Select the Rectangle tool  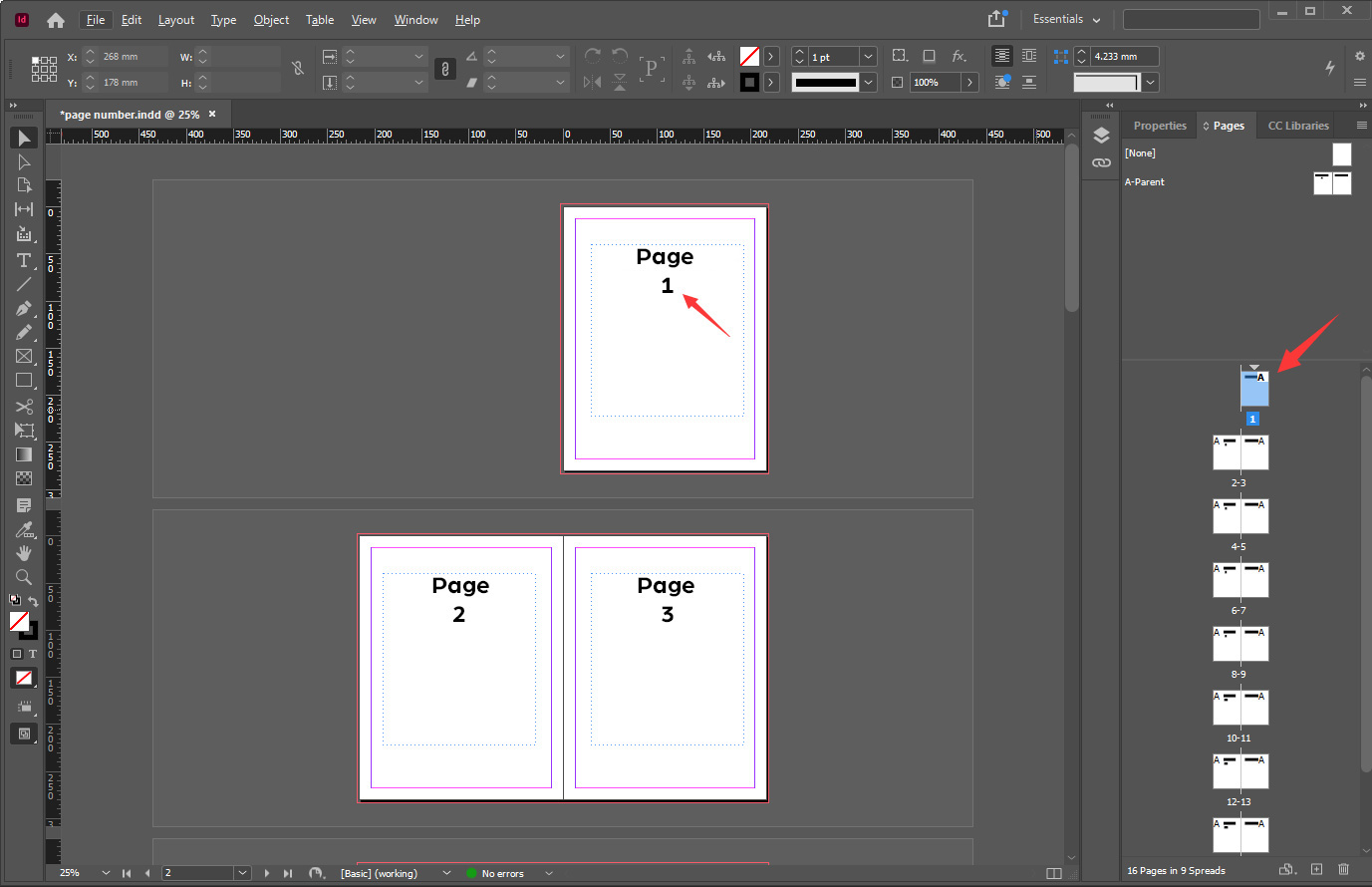click(x=24, y=380)
